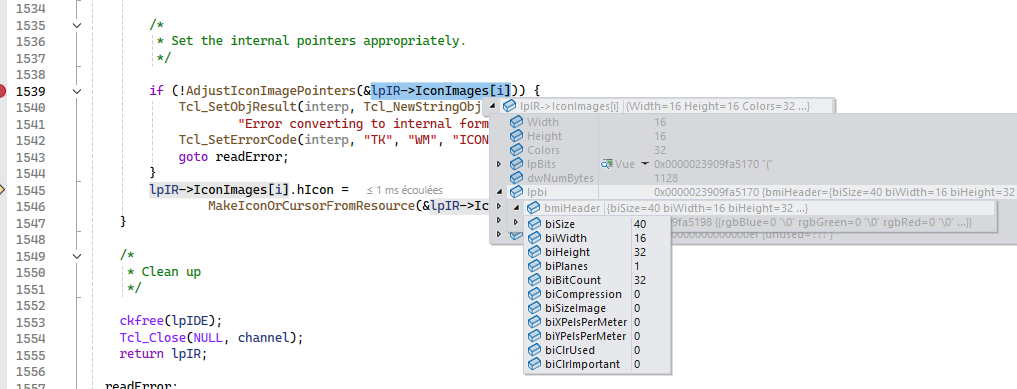
Task: Click line number 1553 in the gutter
Action: pos(30,322)
